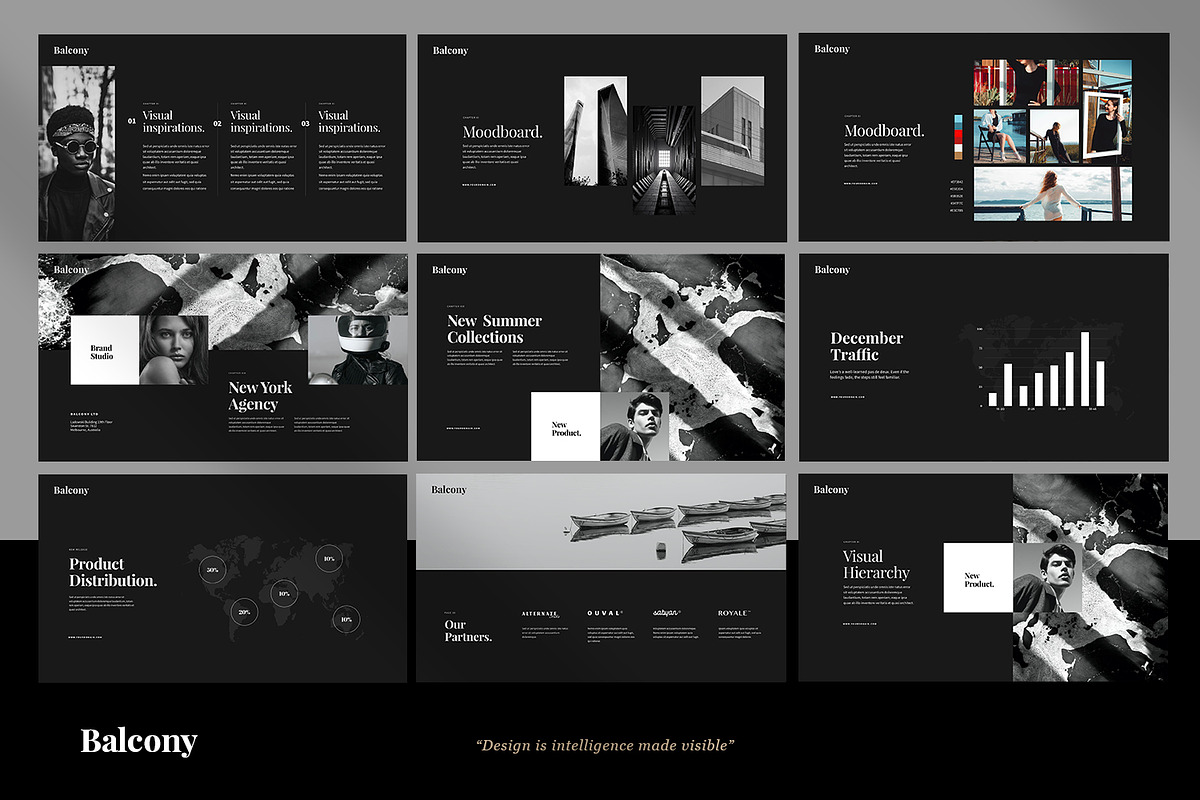1200x800 pixels.
Task: Click Balcony logo on December Traffic slide
Action: point(832,269)
